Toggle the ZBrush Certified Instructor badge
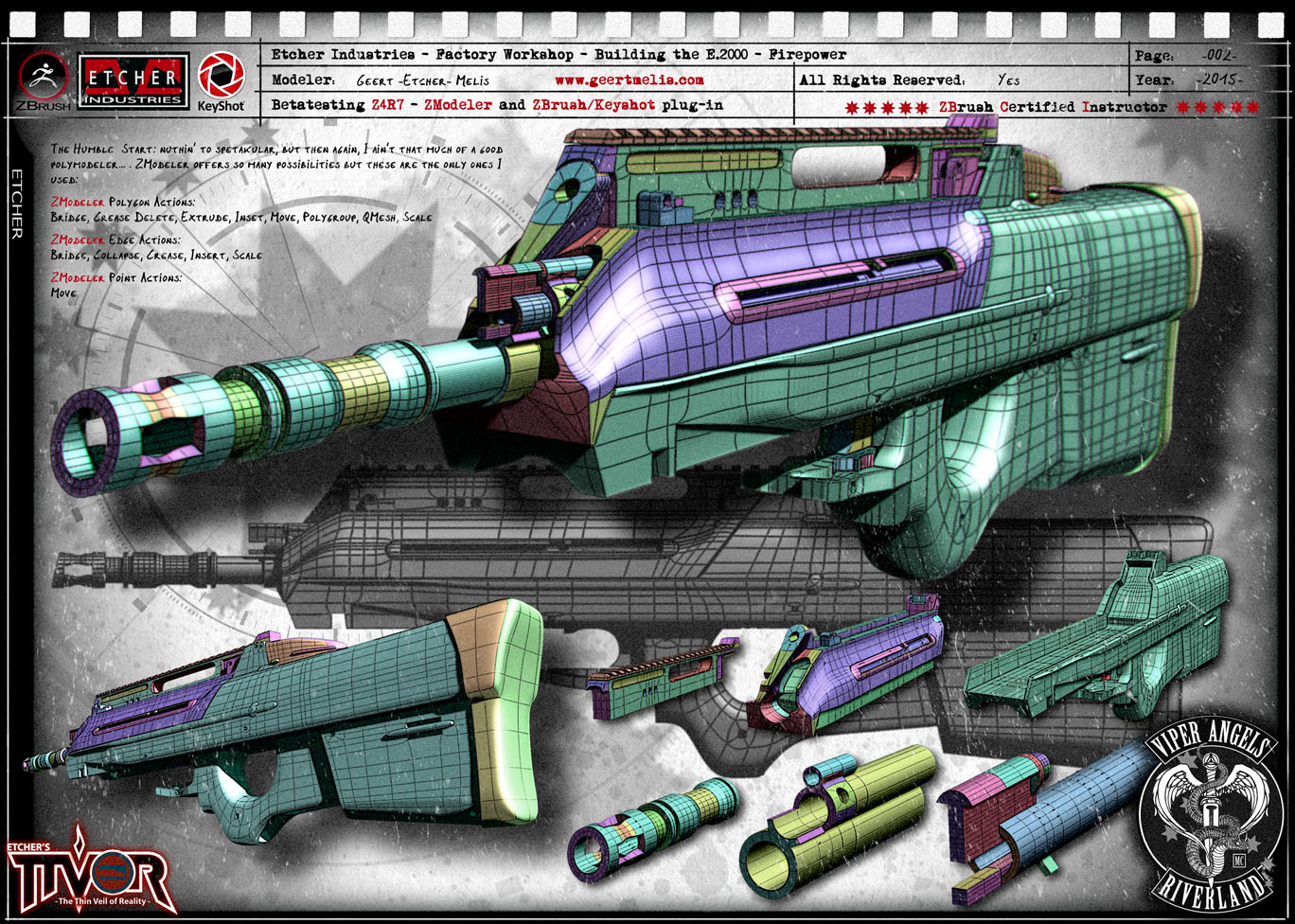The image size is (1295, 924). (1051, 107)
